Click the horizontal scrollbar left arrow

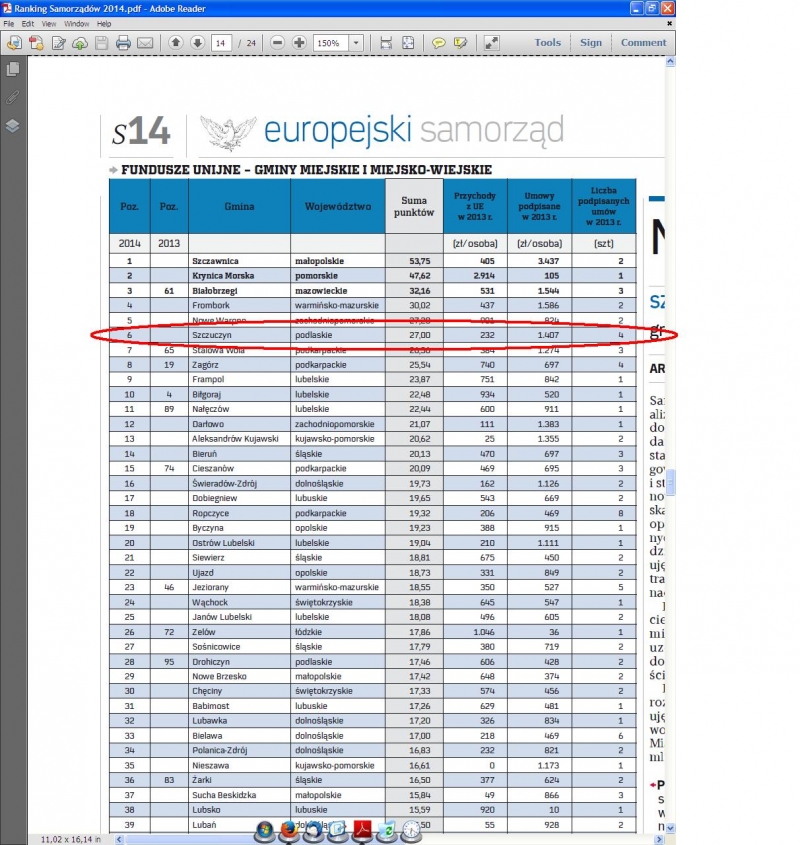click(119, 840)
